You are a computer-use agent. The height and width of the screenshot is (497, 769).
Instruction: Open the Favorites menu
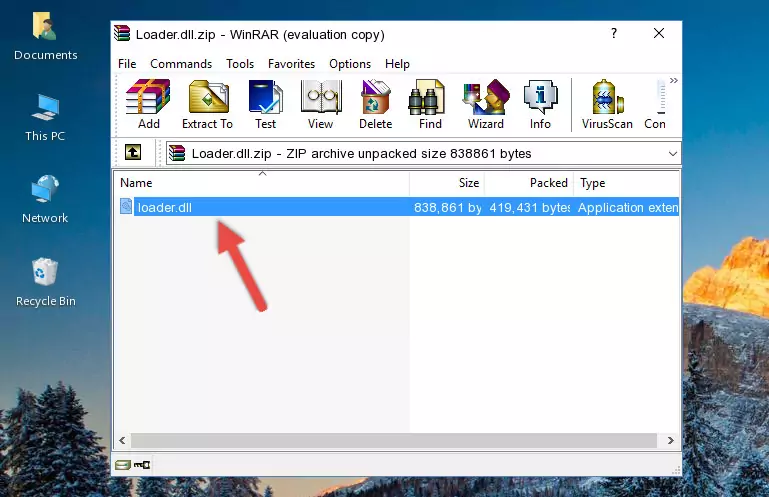(291, 64)
